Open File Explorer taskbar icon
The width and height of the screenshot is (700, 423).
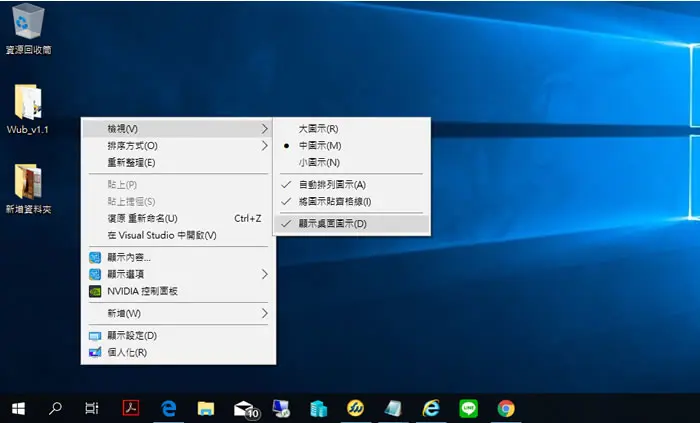tap(206, 408)
